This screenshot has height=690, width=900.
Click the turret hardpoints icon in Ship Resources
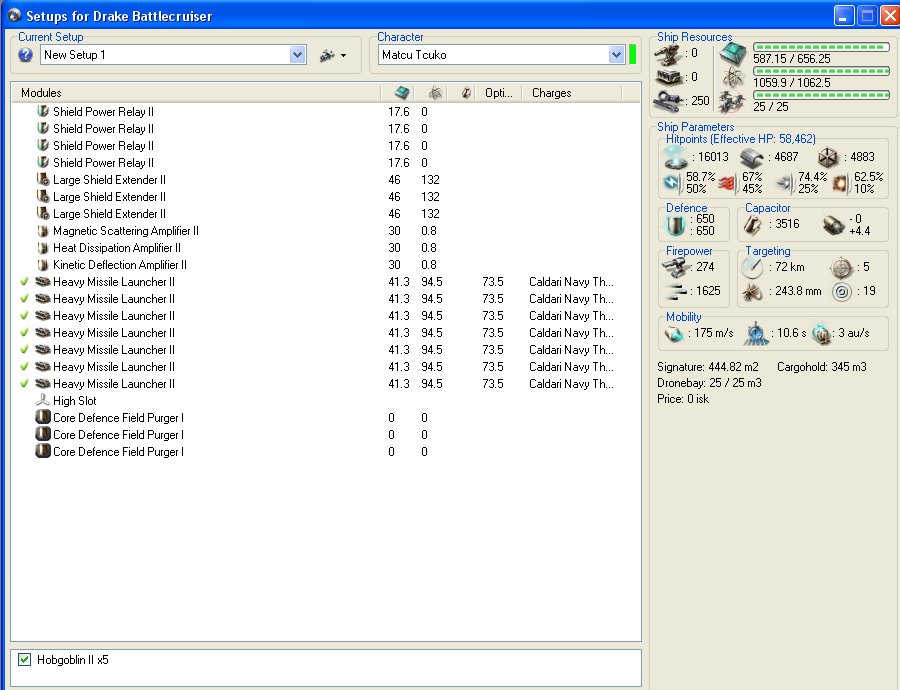click(668, 54)
